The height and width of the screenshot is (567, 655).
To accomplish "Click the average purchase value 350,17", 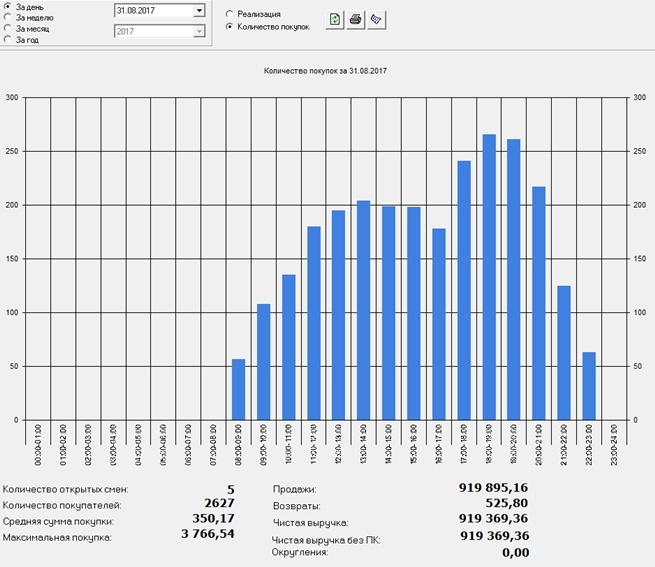I will [213, 519].
